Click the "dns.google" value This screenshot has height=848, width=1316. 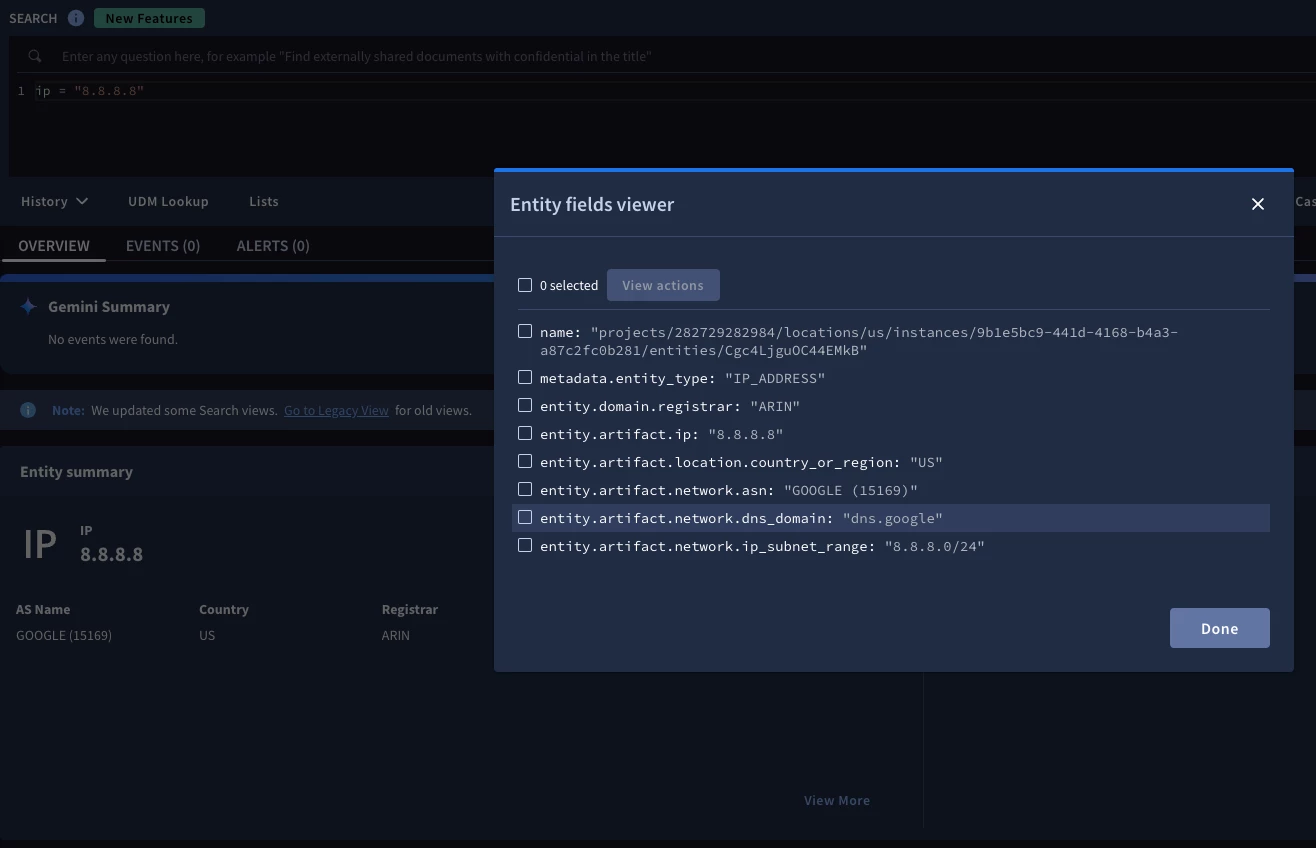point(893,518)
